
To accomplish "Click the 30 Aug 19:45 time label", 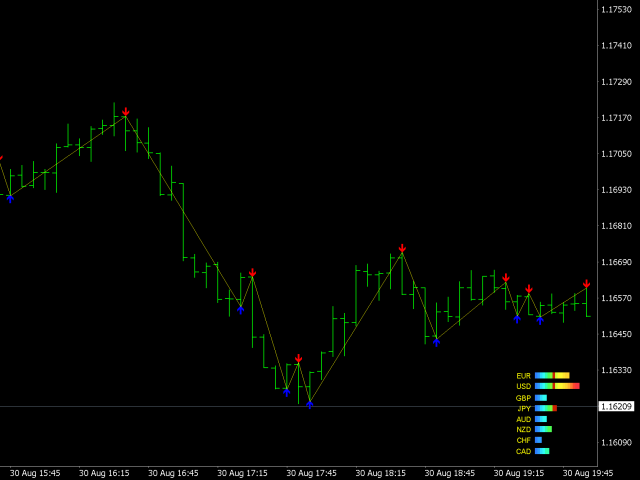I will (x=588, y=473).
